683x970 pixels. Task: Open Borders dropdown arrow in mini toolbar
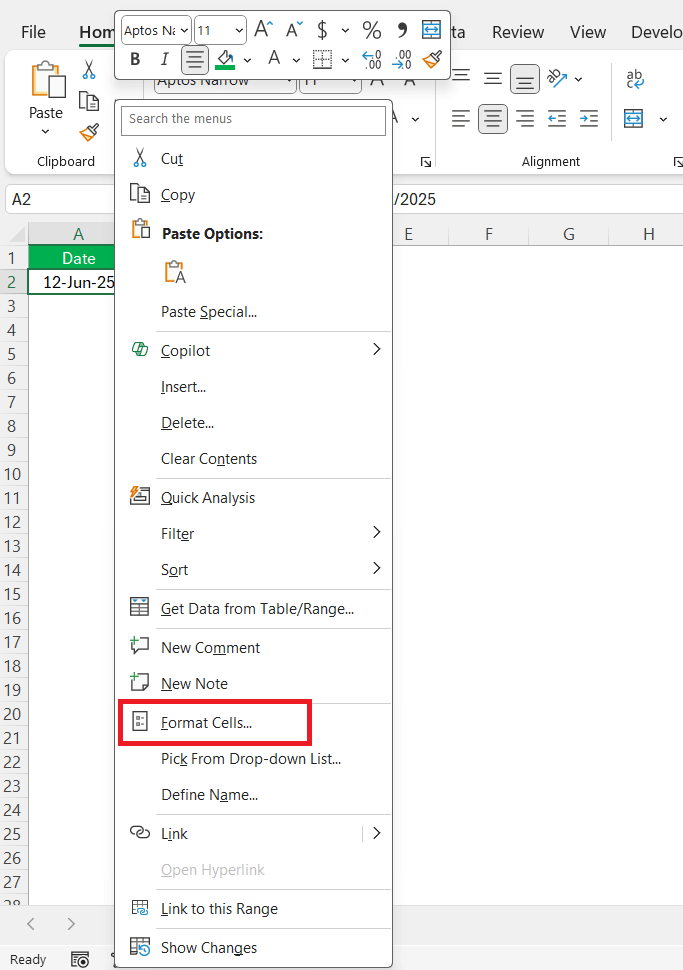[345, 61]
